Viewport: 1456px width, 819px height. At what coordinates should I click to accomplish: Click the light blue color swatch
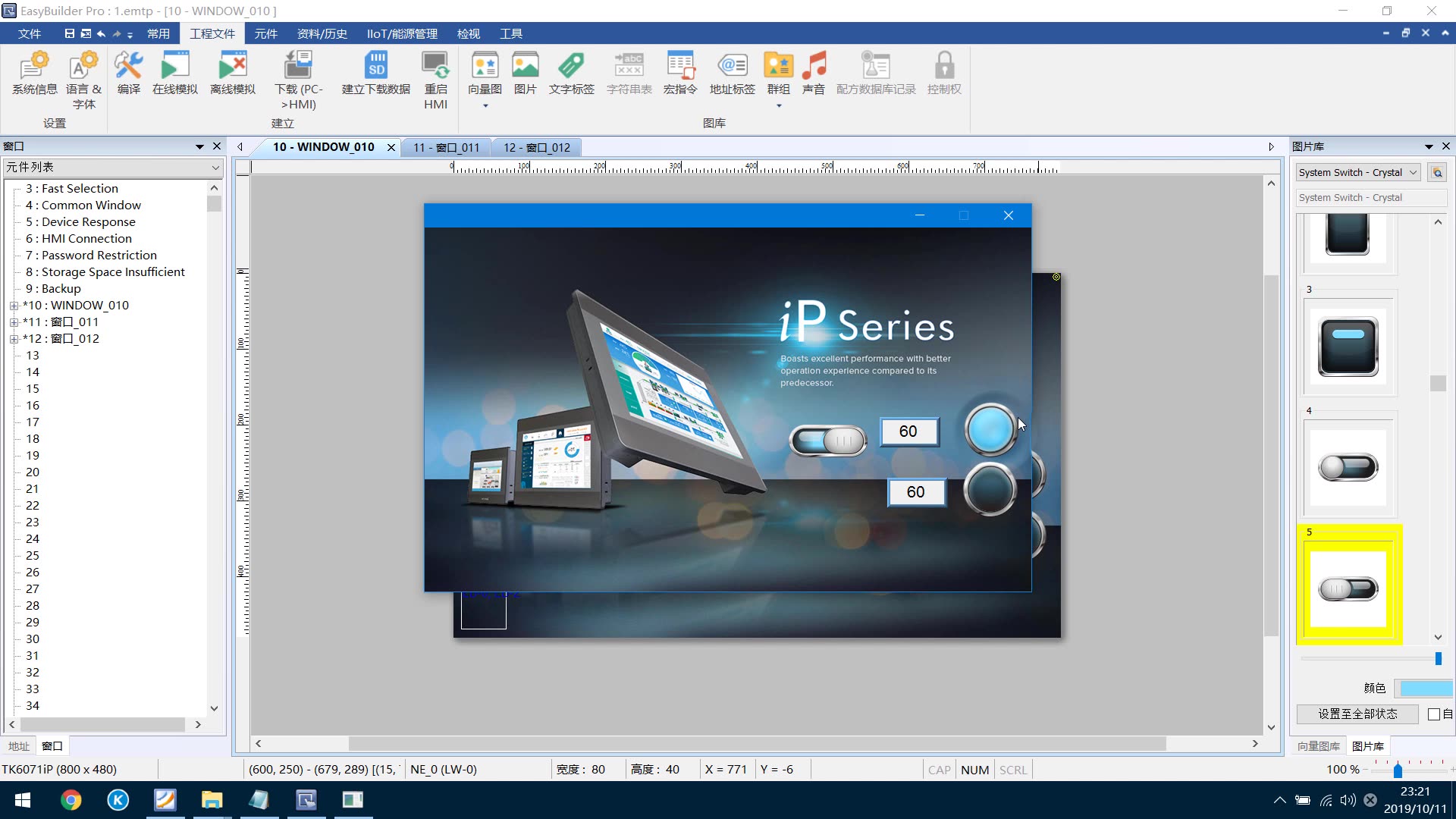coord(1426,689)
